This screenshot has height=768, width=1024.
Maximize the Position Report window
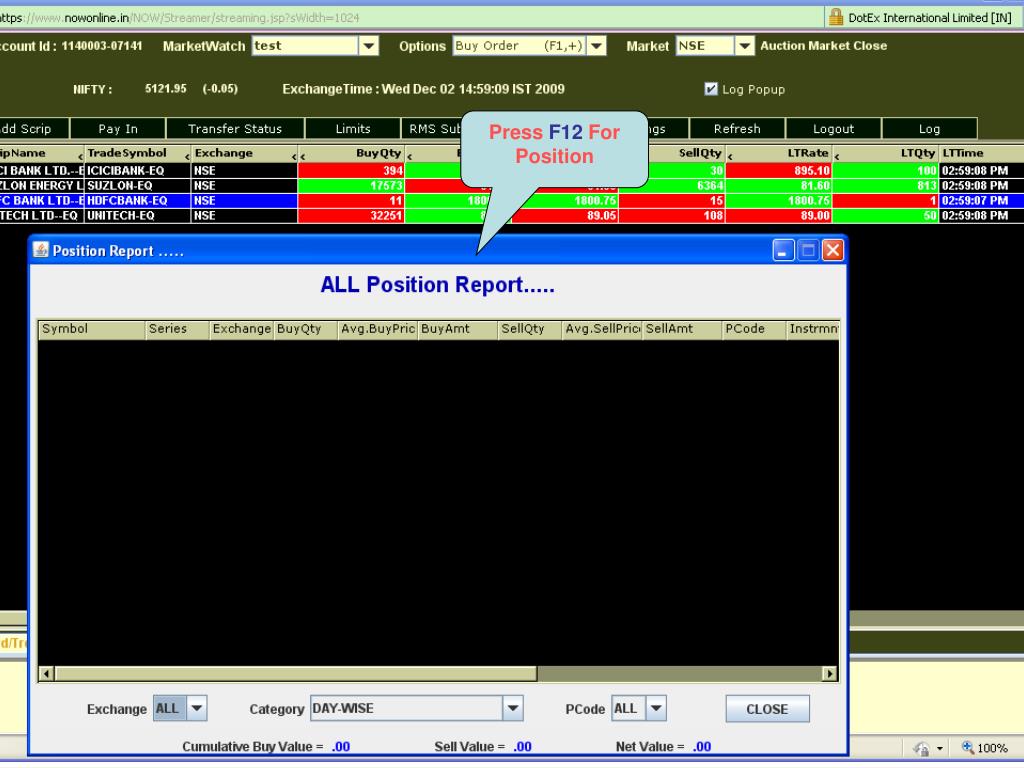point(809,250)
